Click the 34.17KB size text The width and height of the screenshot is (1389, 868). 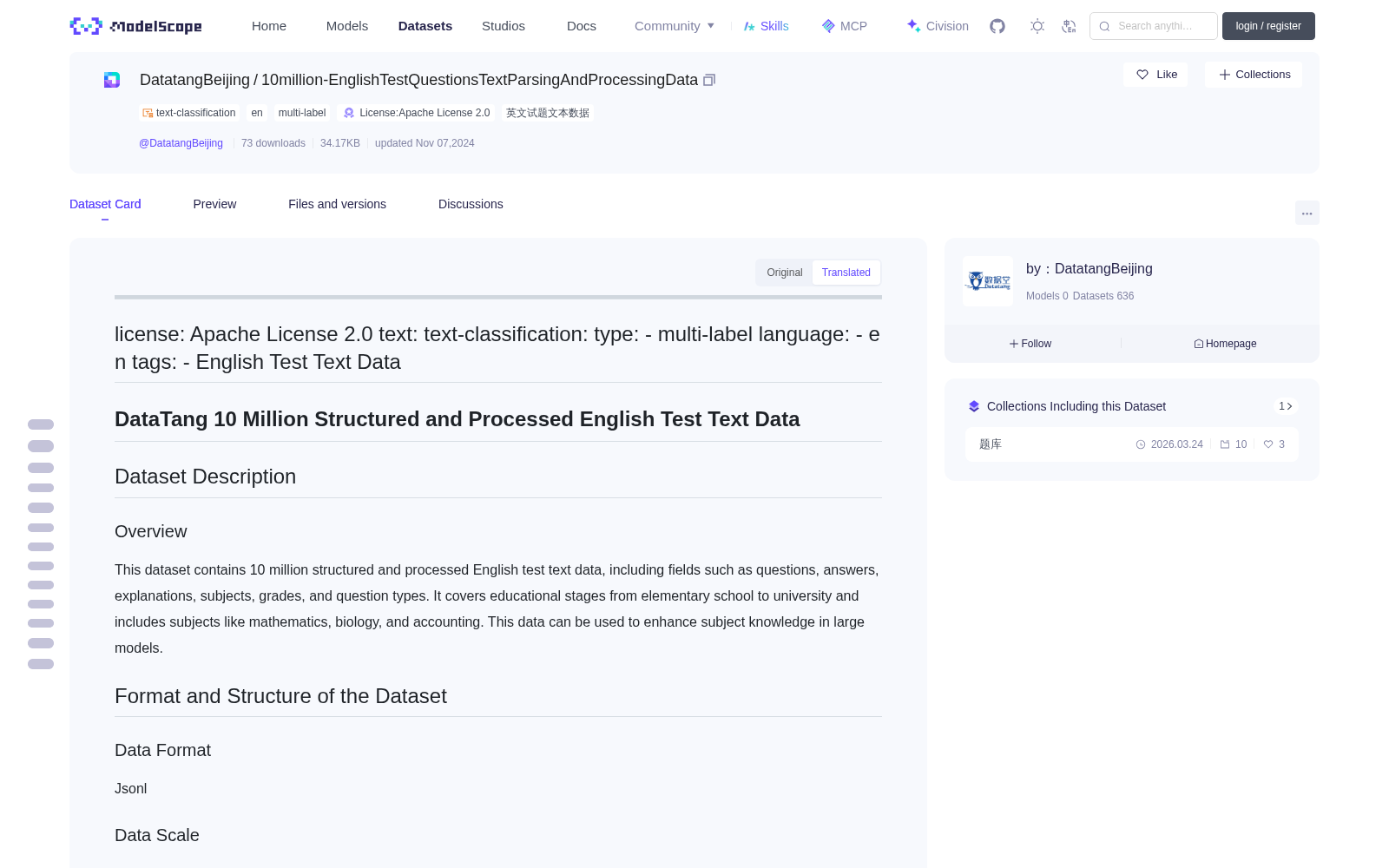click(340, 143)
